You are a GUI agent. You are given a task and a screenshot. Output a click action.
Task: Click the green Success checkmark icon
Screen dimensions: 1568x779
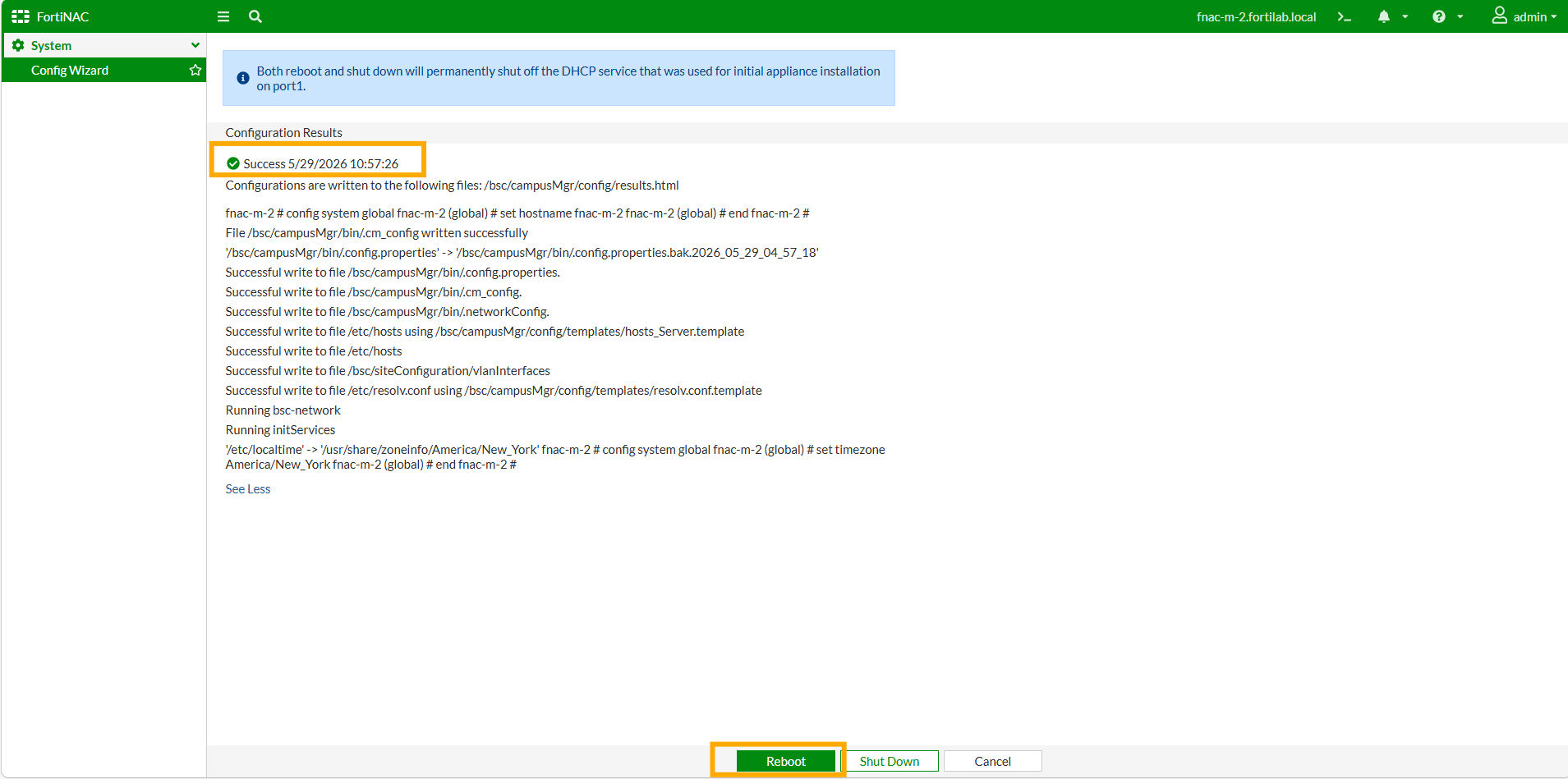pos(233,163)
